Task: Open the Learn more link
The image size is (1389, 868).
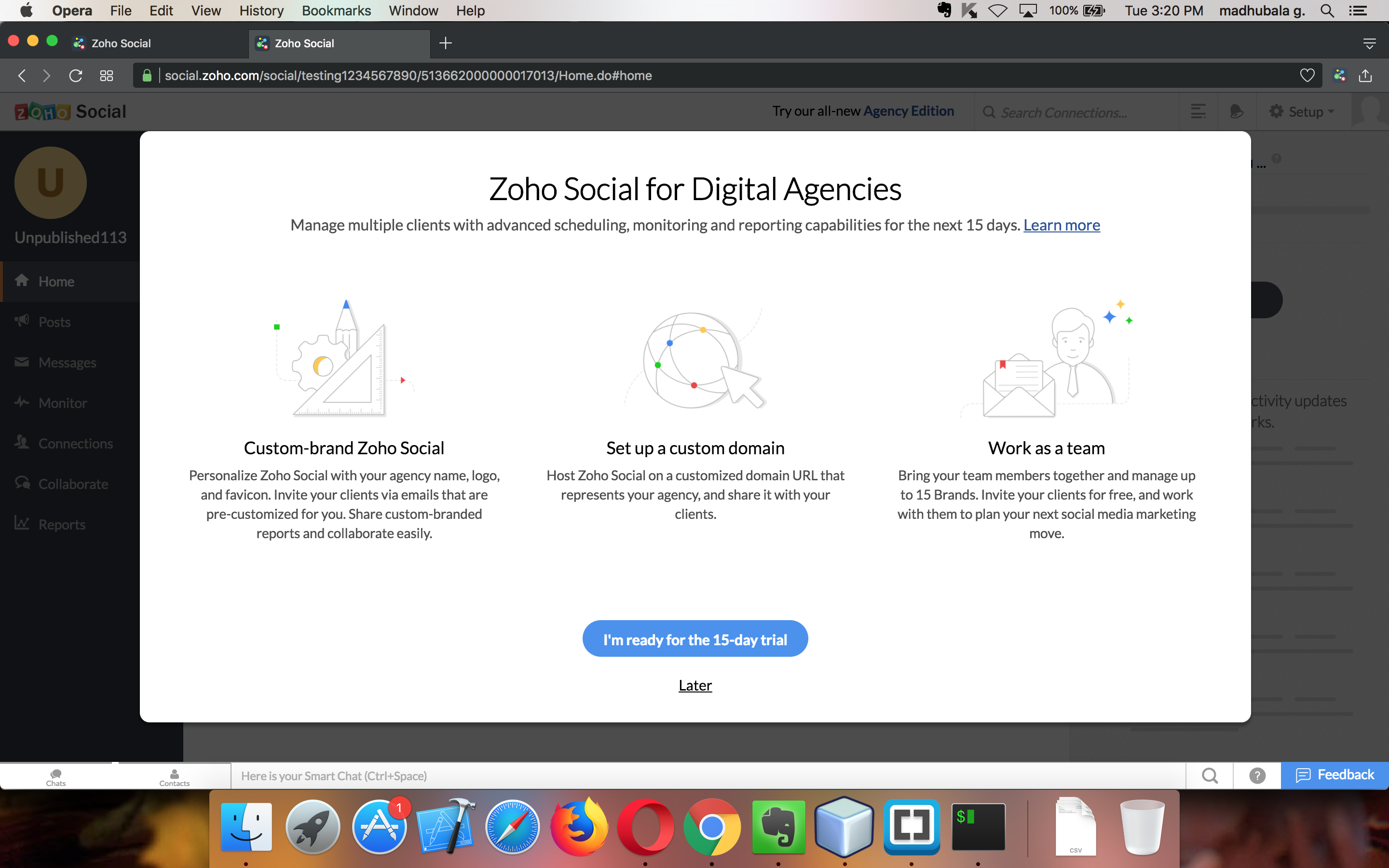Action: (1061, 225)
